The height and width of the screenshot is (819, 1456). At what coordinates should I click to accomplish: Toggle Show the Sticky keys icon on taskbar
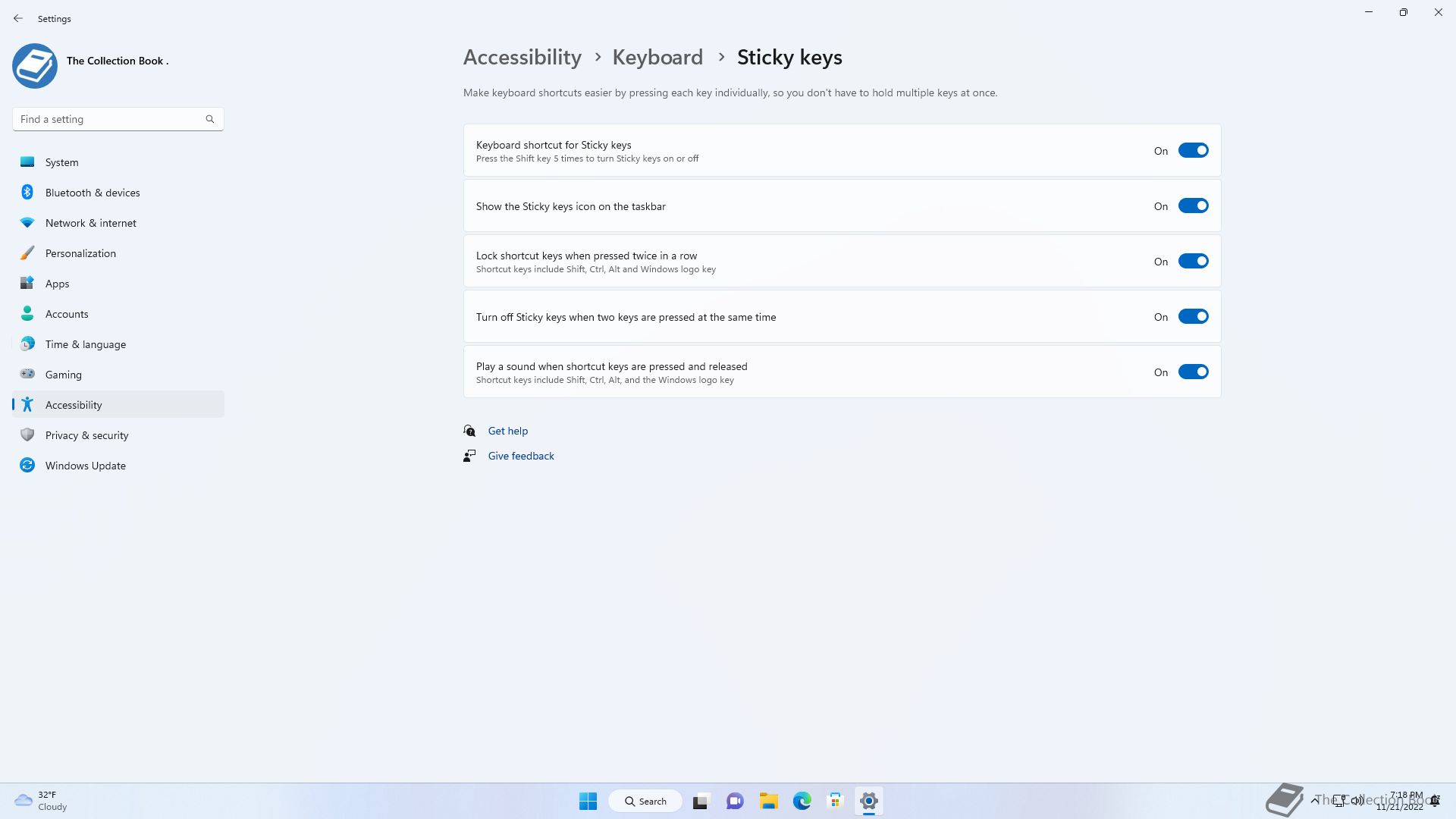(x=1193, y=206)
